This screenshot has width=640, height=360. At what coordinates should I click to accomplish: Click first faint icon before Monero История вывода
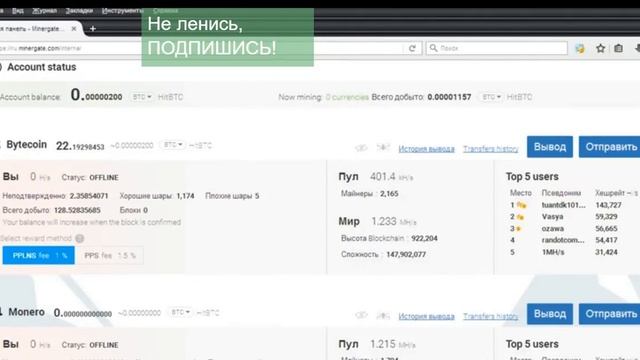point(361,316)
